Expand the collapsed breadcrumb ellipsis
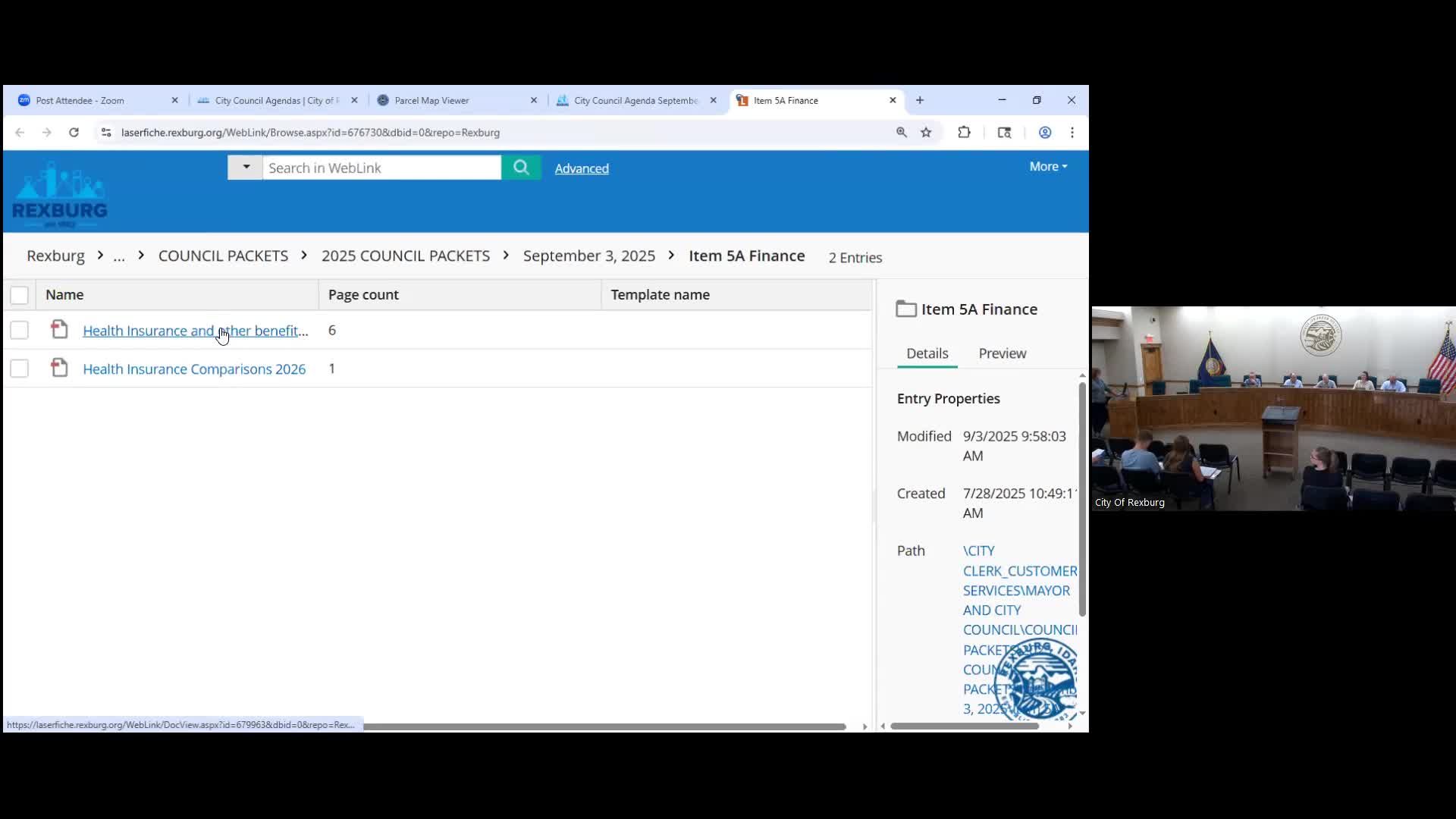Viewport: 1456px width, 819px height. (119, 256)
